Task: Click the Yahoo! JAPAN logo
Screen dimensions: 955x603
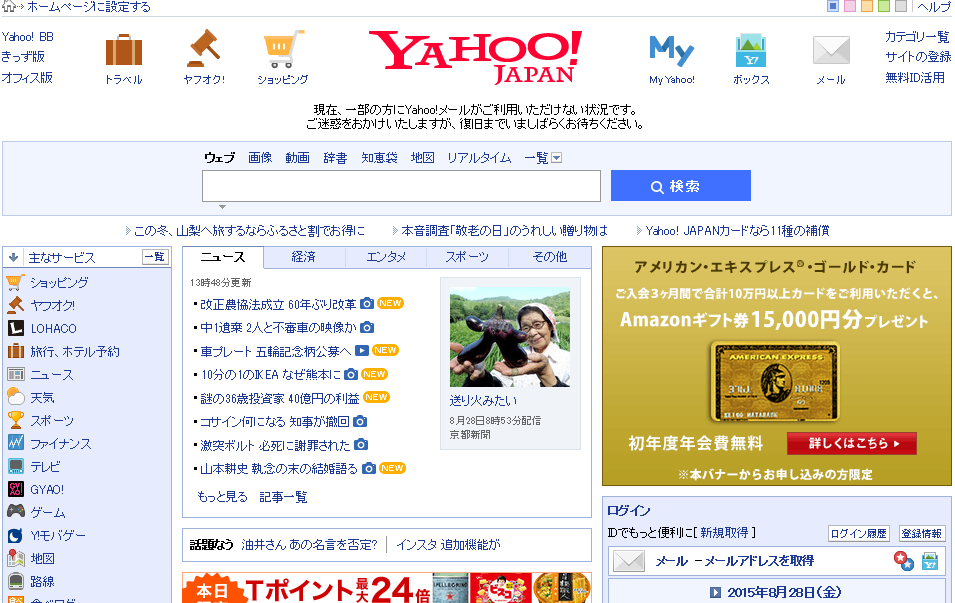Action: (x=475, y=56)
